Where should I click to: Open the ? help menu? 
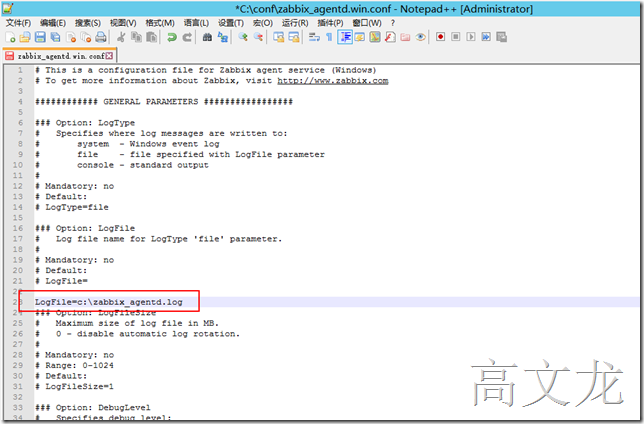pyautogui.click(x=393, y=23)
